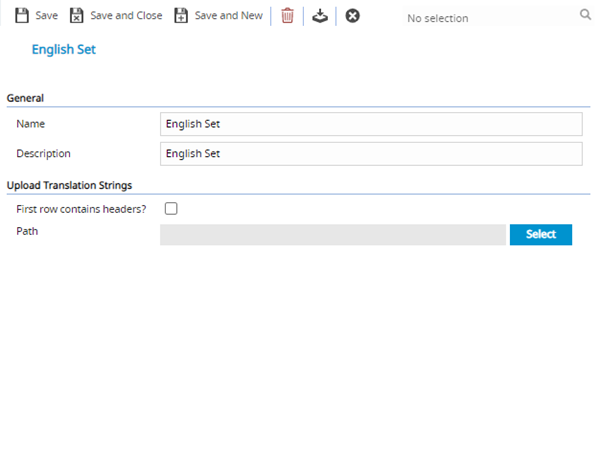This screenshot has height=461, width=600.
Task: Click the English Set page title
Action: tap(64, 49)
